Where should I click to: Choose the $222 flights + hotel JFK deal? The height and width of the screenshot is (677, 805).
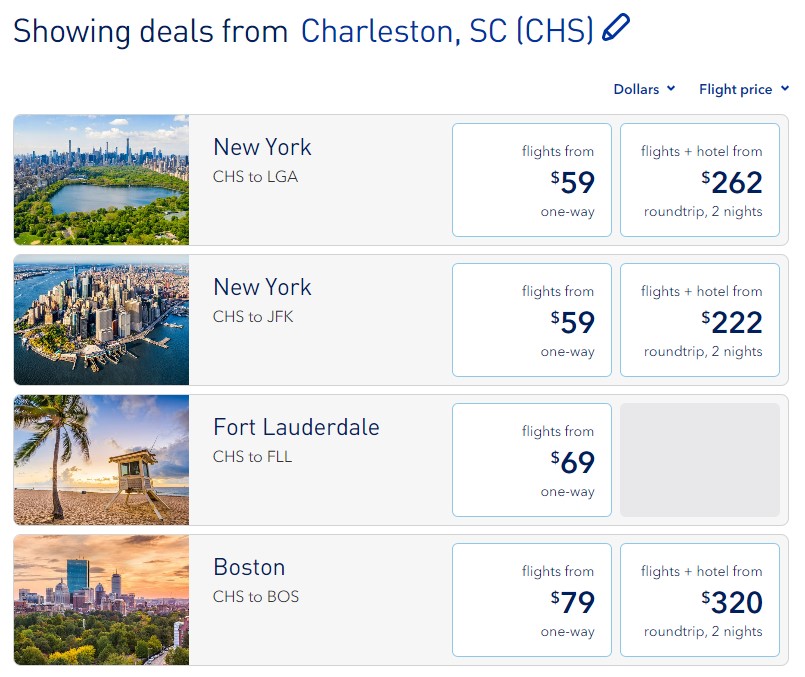pyautogui.click(x=700, y=320)
